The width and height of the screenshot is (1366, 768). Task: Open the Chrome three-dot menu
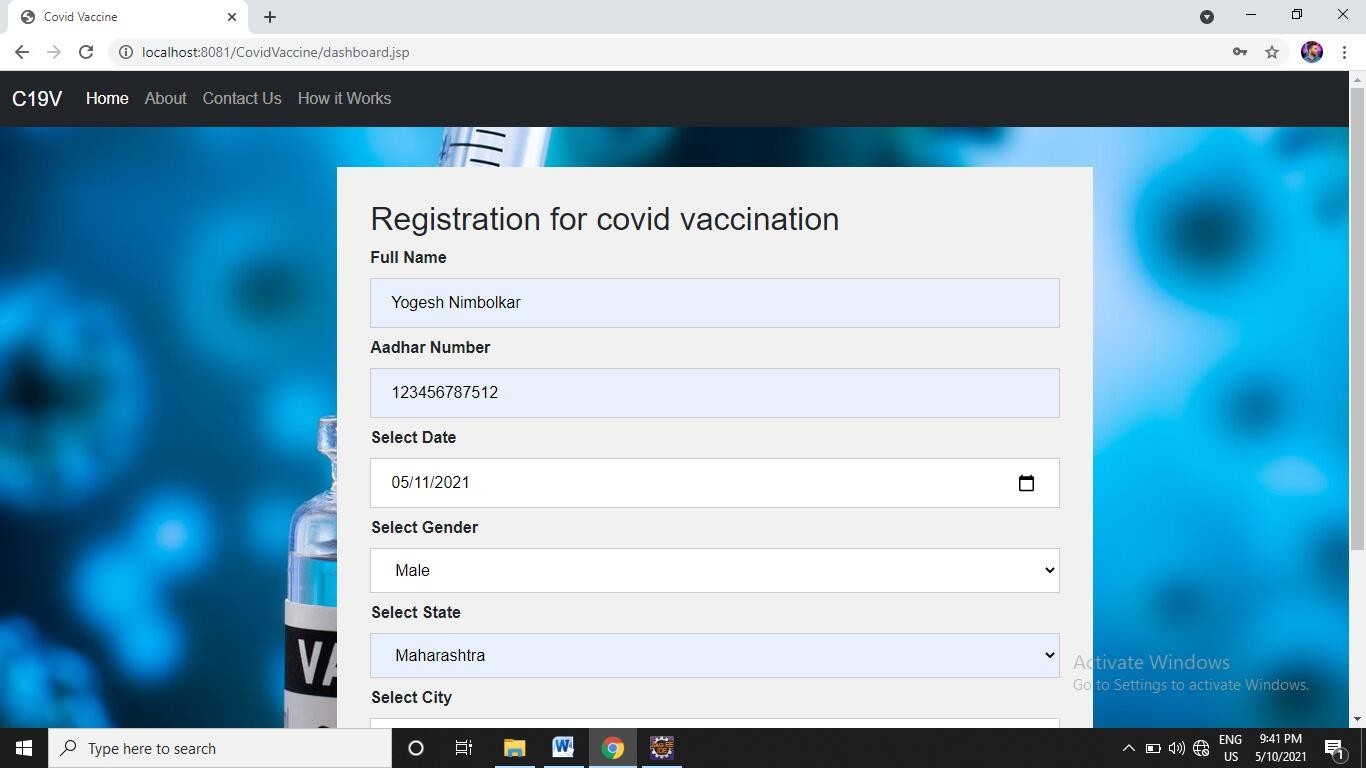coord(1345,52)
